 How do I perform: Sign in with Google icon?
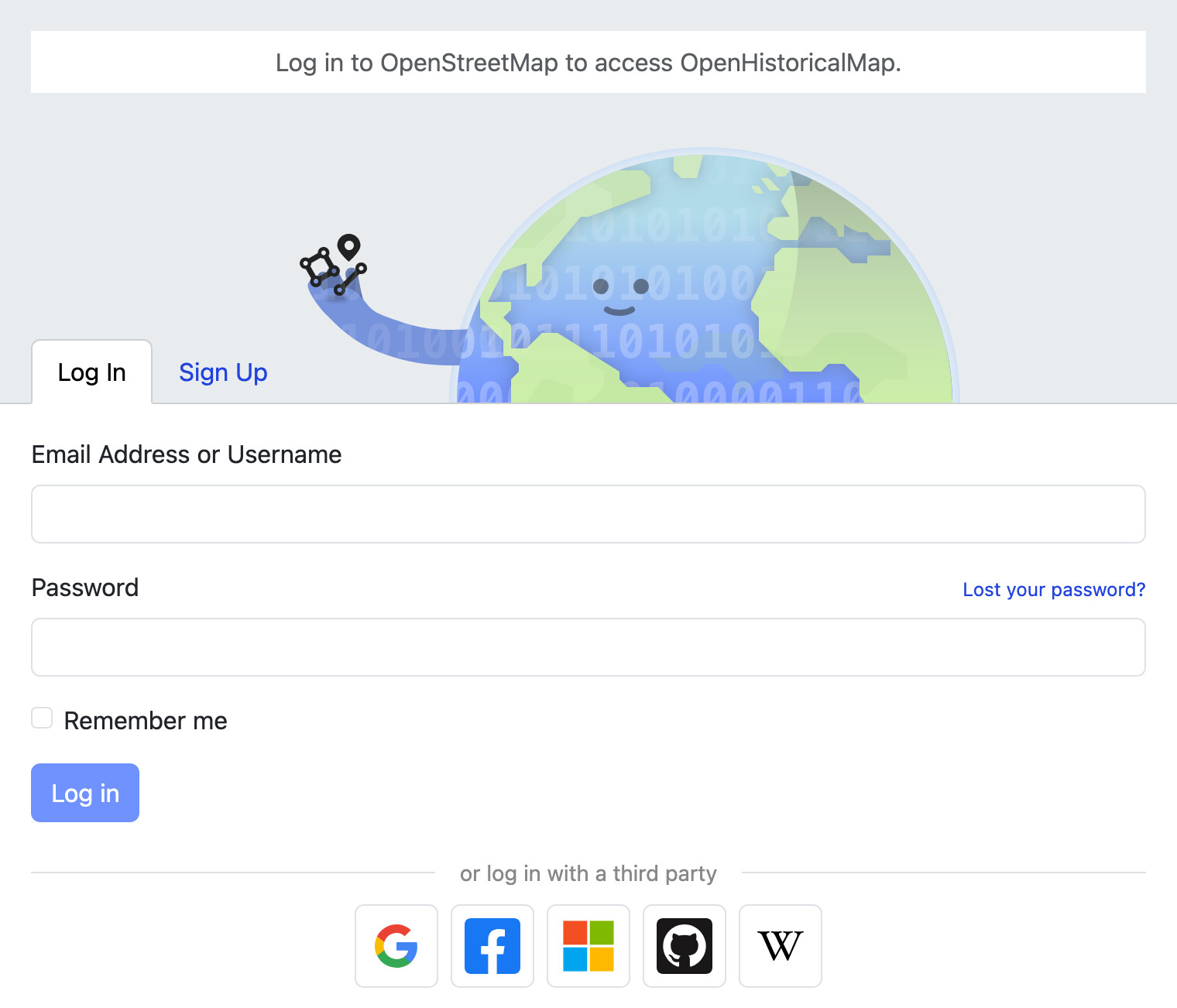(396, 946)
